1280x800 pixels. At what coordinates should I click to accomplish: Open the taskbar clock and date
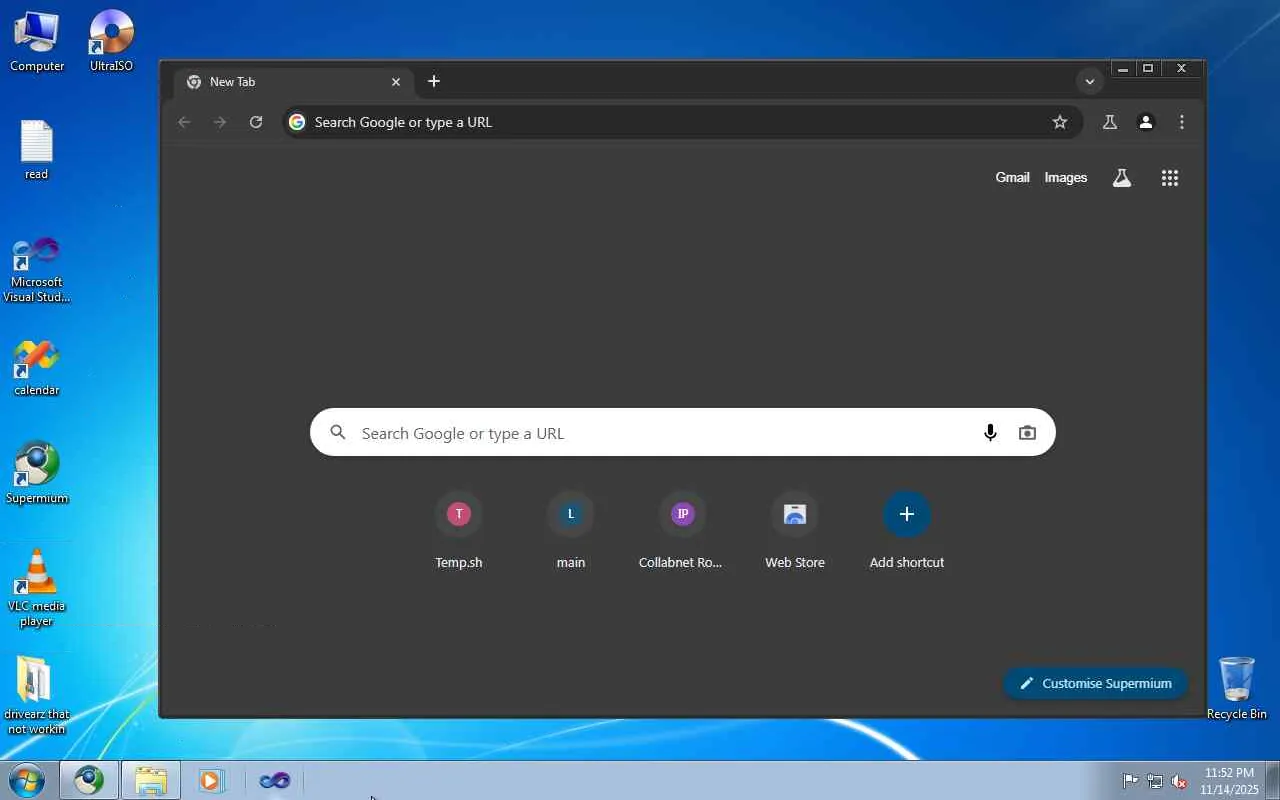(1229, 781)
